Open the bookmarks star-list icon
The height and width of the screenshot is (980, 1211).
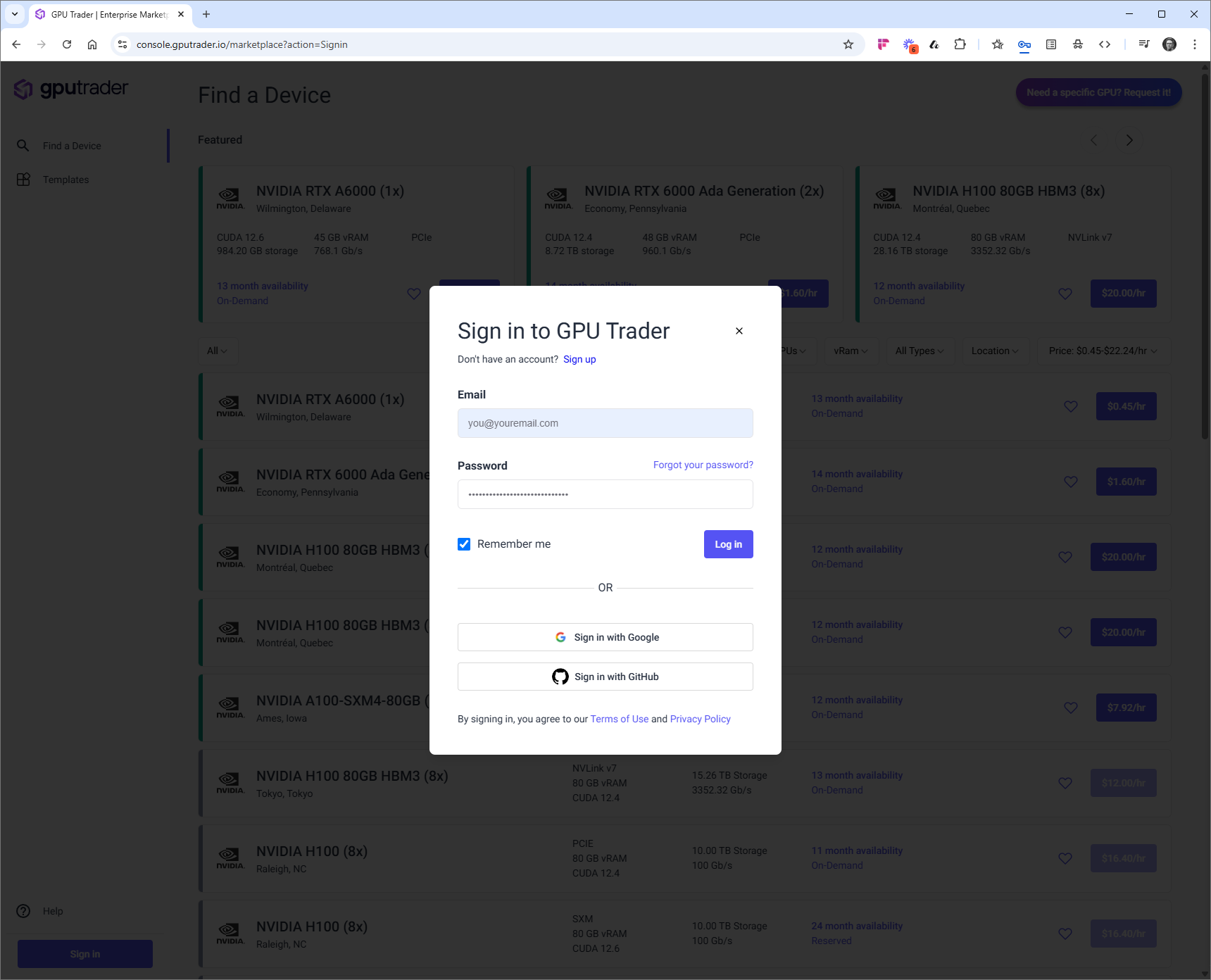[x=998, y=44]
